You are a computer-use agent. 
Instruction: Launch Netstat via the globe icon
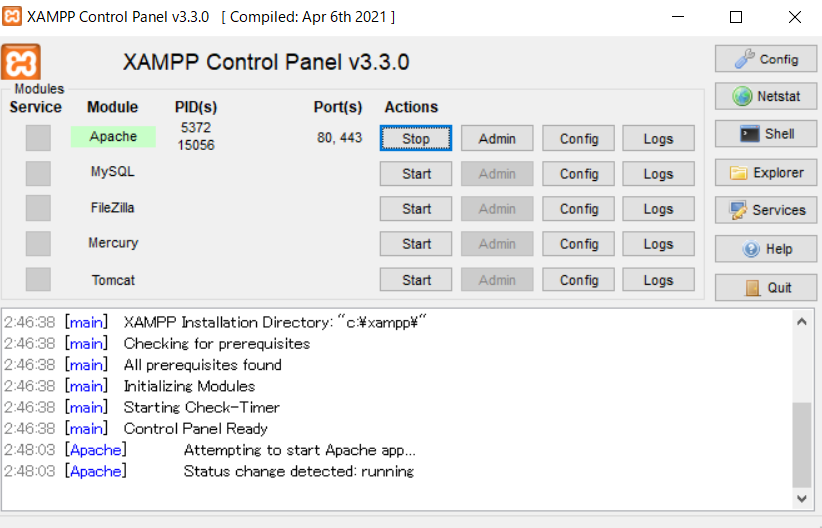(766, 96)
